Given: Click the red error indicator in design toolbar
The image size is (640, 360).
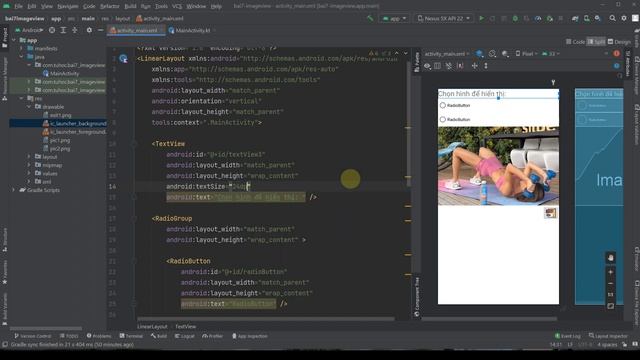Looking at the screenshot, I should 616,53.
